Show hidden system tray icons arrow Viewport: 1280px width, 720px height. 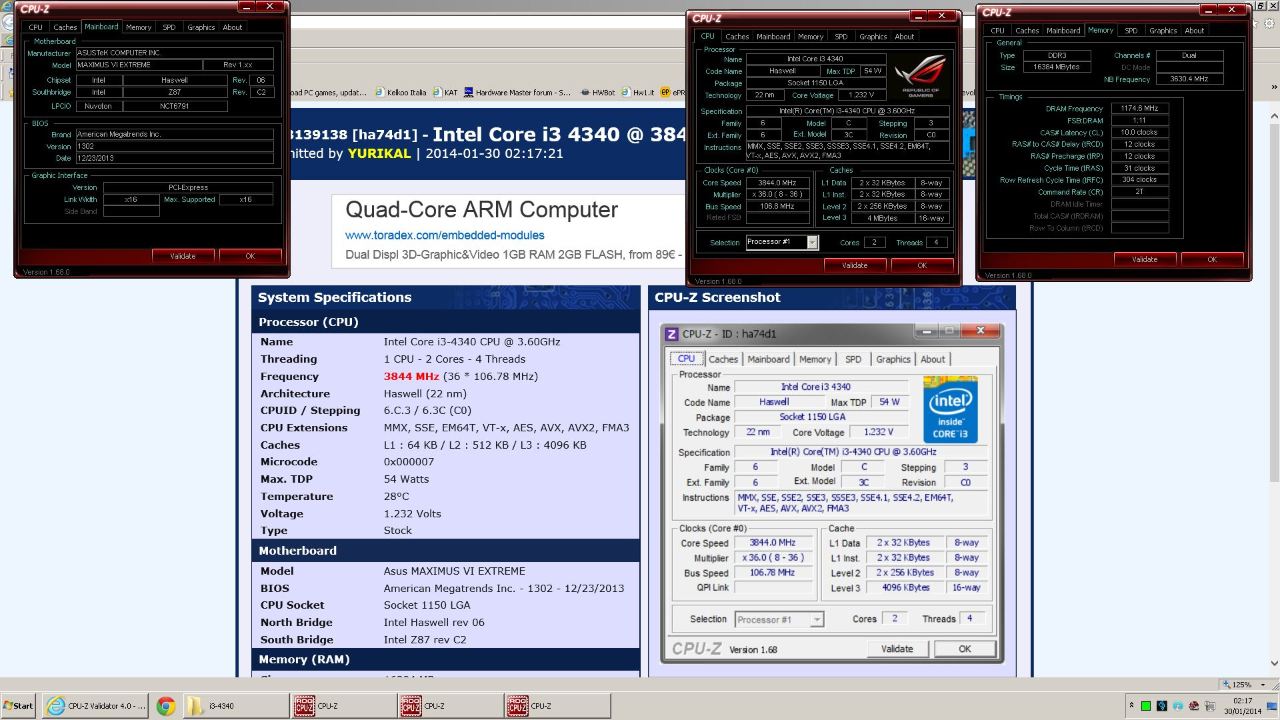(x=1130, y=706)
